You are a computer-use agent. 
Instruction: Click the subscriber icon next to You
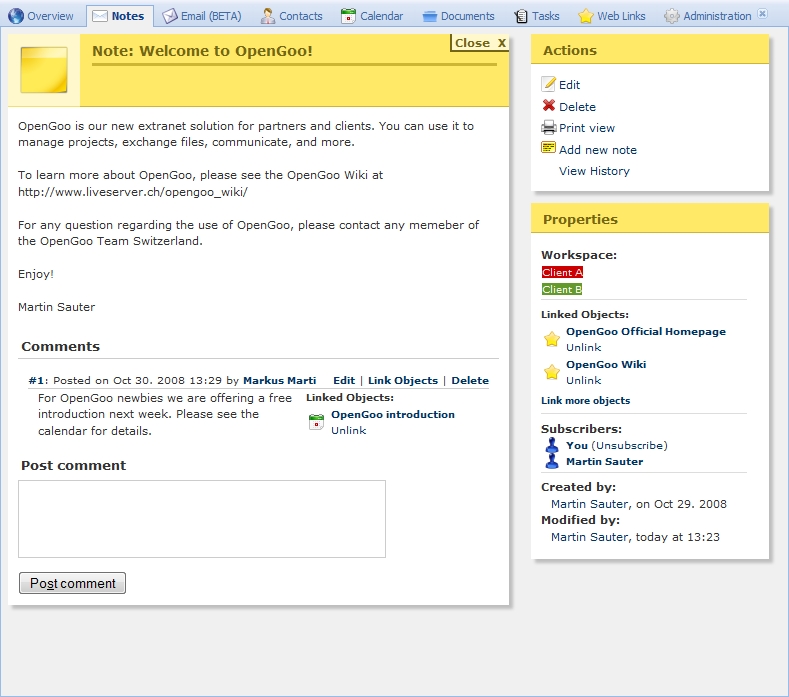(x=552, y=445)
